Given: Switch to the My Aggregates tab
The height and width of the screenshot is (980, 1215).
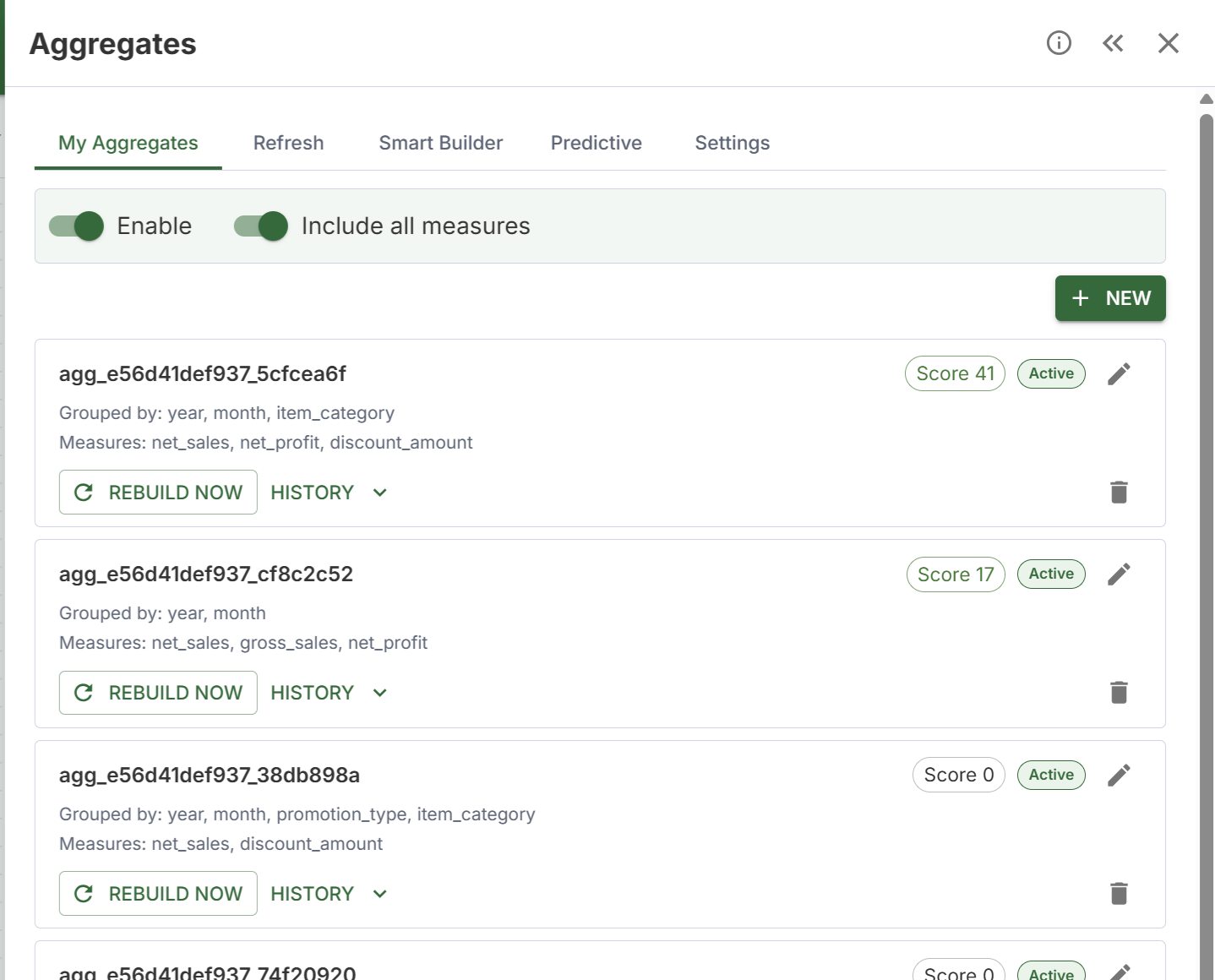Looking at the screenshot, I should 128,143.
